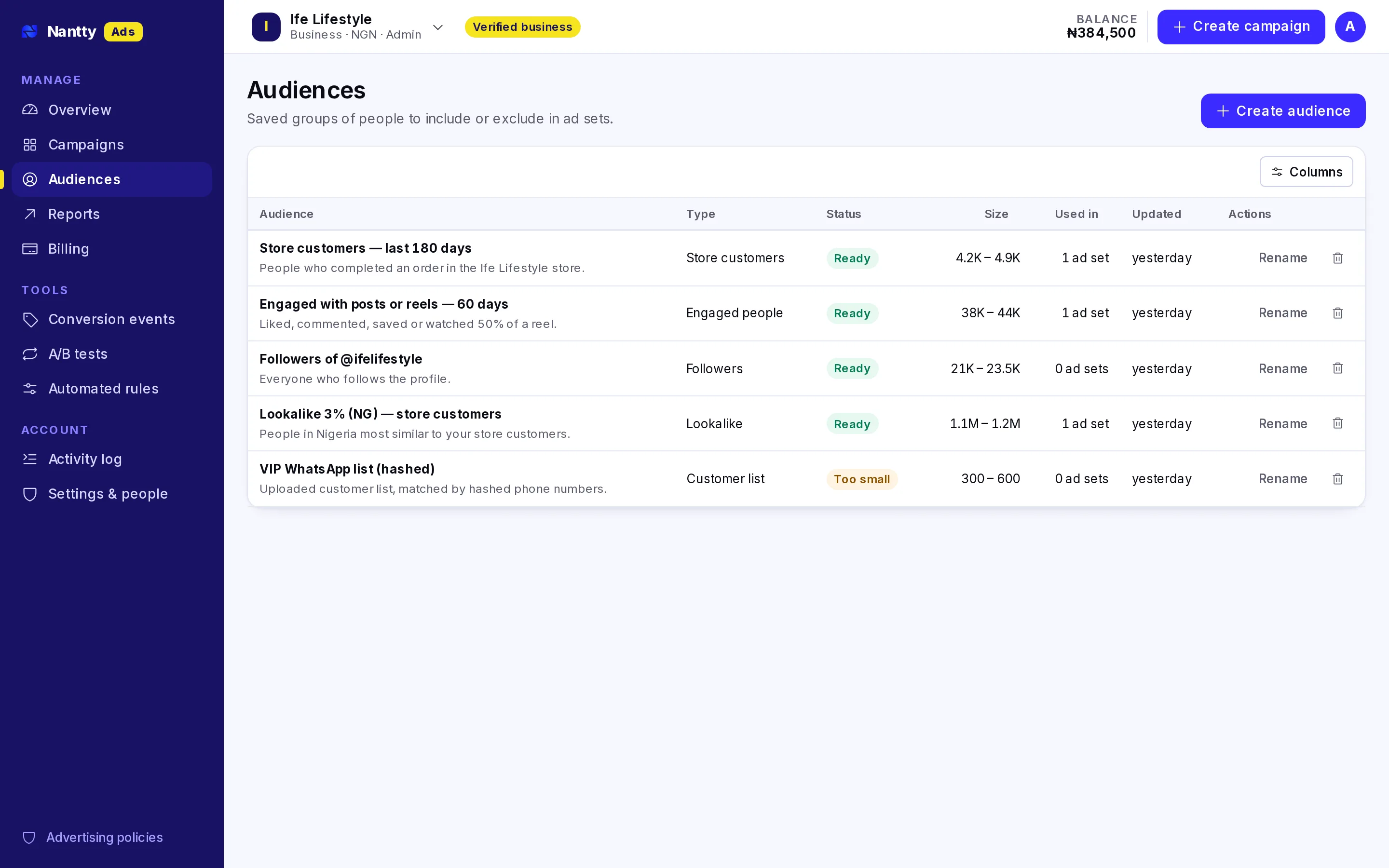Viewport: 1389px width, 868px height.
Task: Go to Audiences in the sidebar
Action: tap(112, 179)
